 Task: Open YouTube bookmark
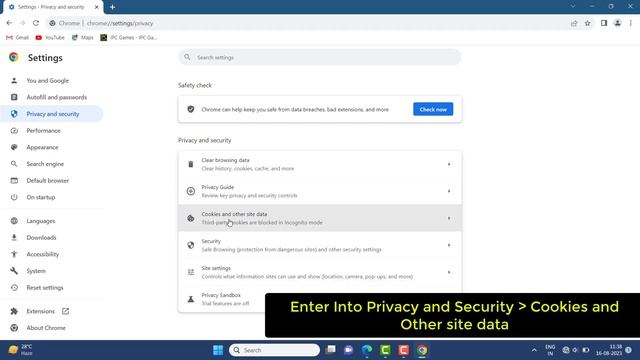coord(50,38)
